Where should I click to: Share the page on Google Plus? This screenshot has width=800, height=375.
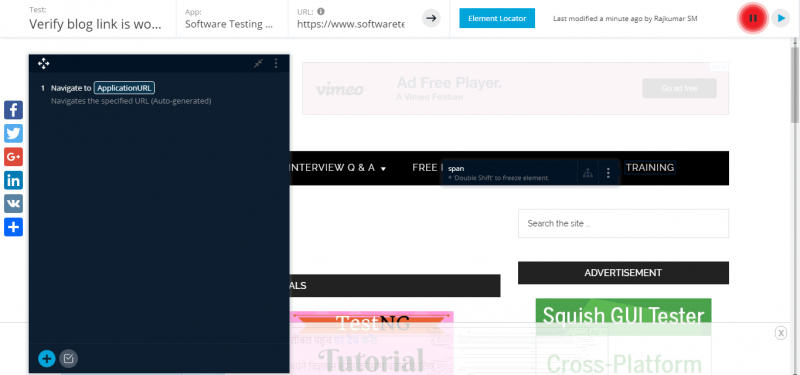pyautogui.click(x=13, y=157)
